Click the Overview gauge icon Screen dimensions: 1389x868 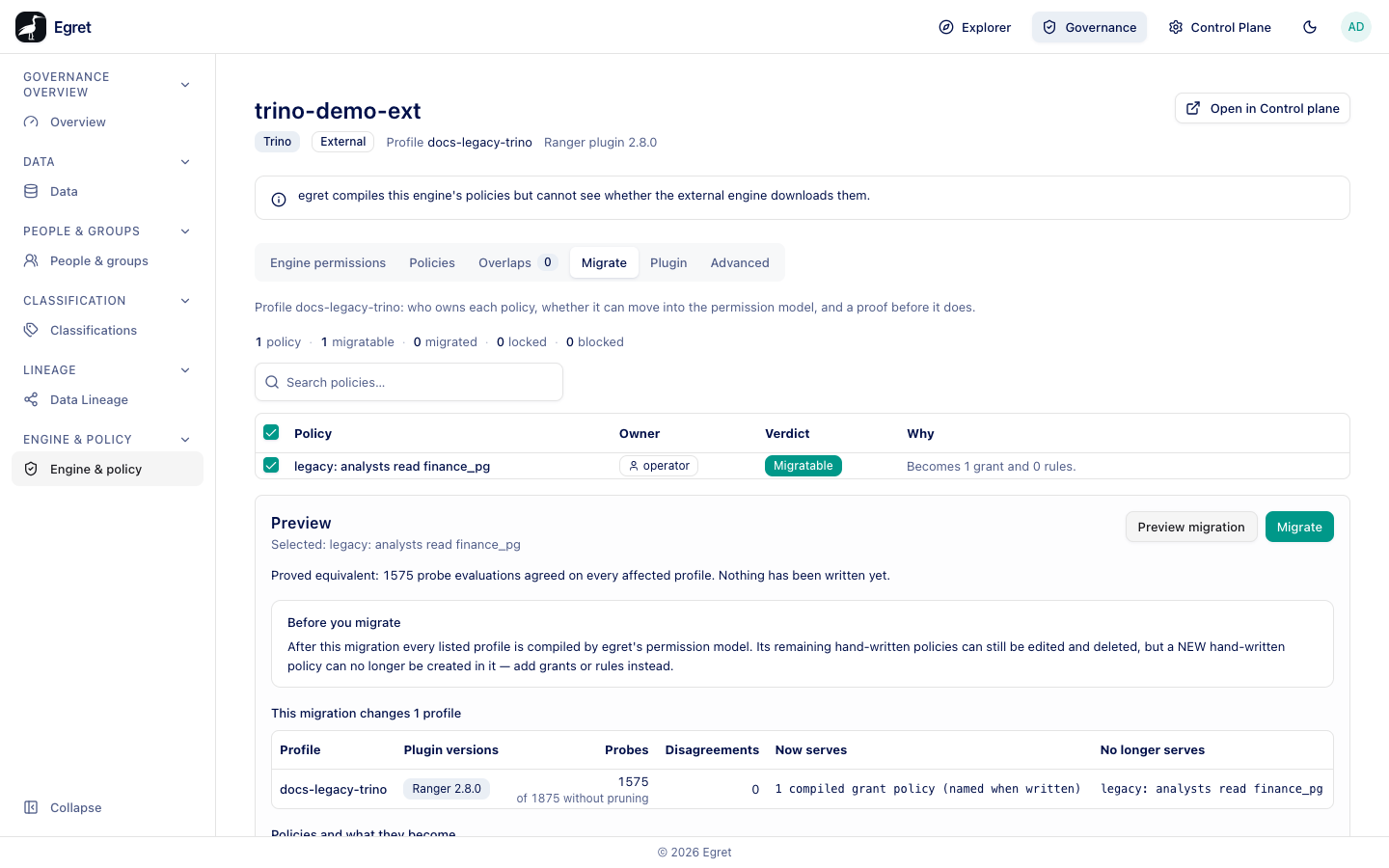coord(31,122)
